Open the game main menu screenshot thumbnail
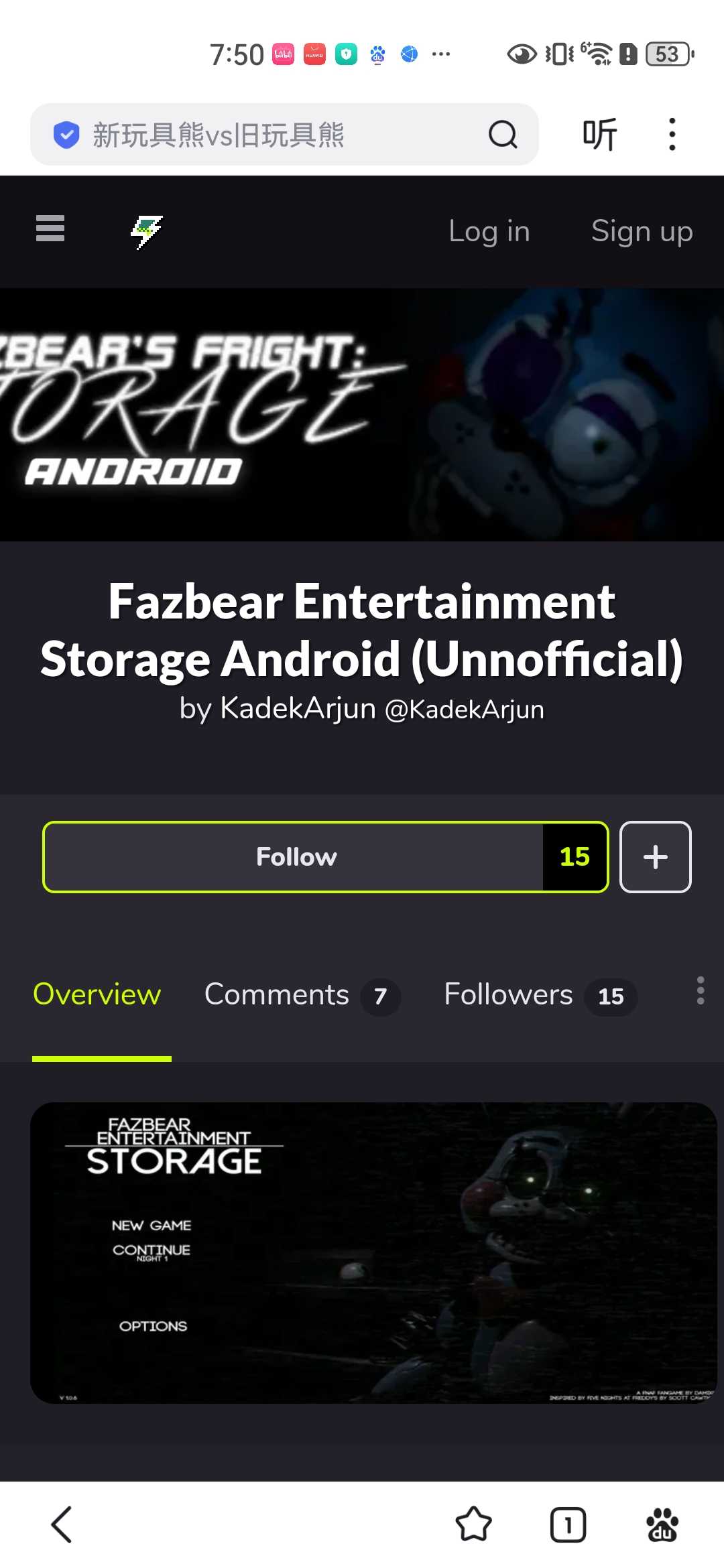Image resolution: width=724 pixels, height=1568 pixels. (x=373, y=1253)
